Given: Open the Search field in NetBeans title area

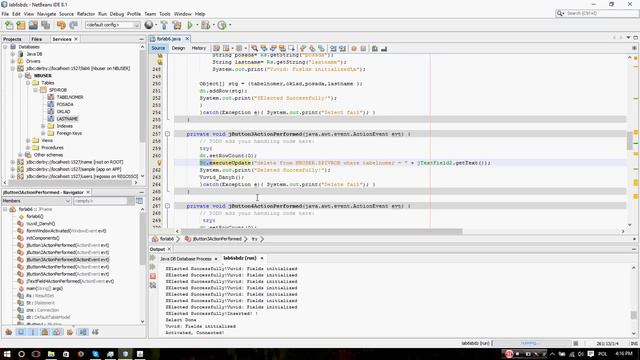Looking at the screenshot, I should [597, 13].
